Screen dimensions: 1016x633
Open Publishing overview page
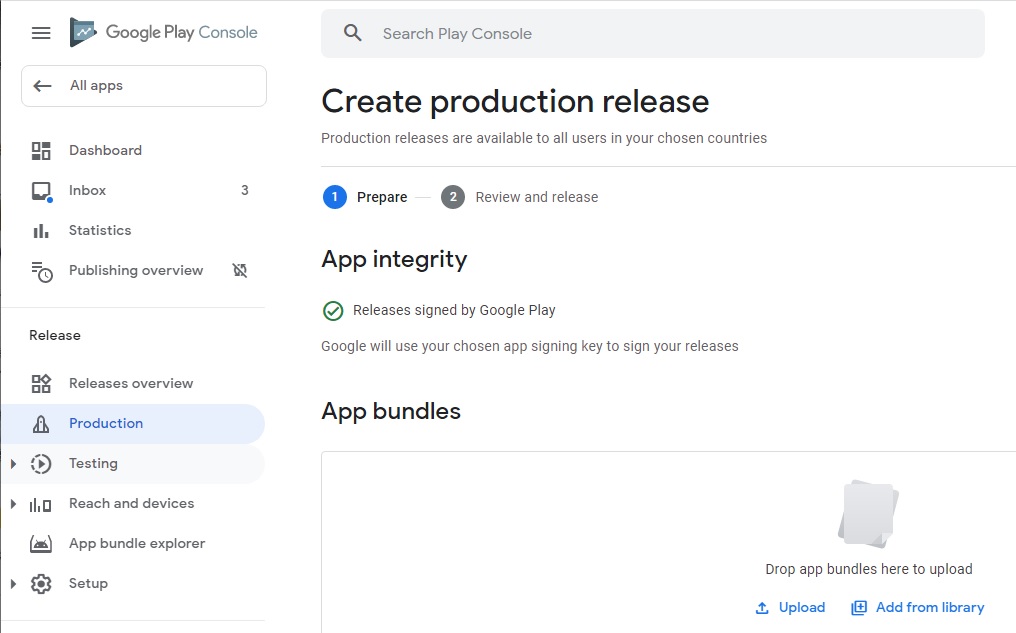(x=135, y=271)
